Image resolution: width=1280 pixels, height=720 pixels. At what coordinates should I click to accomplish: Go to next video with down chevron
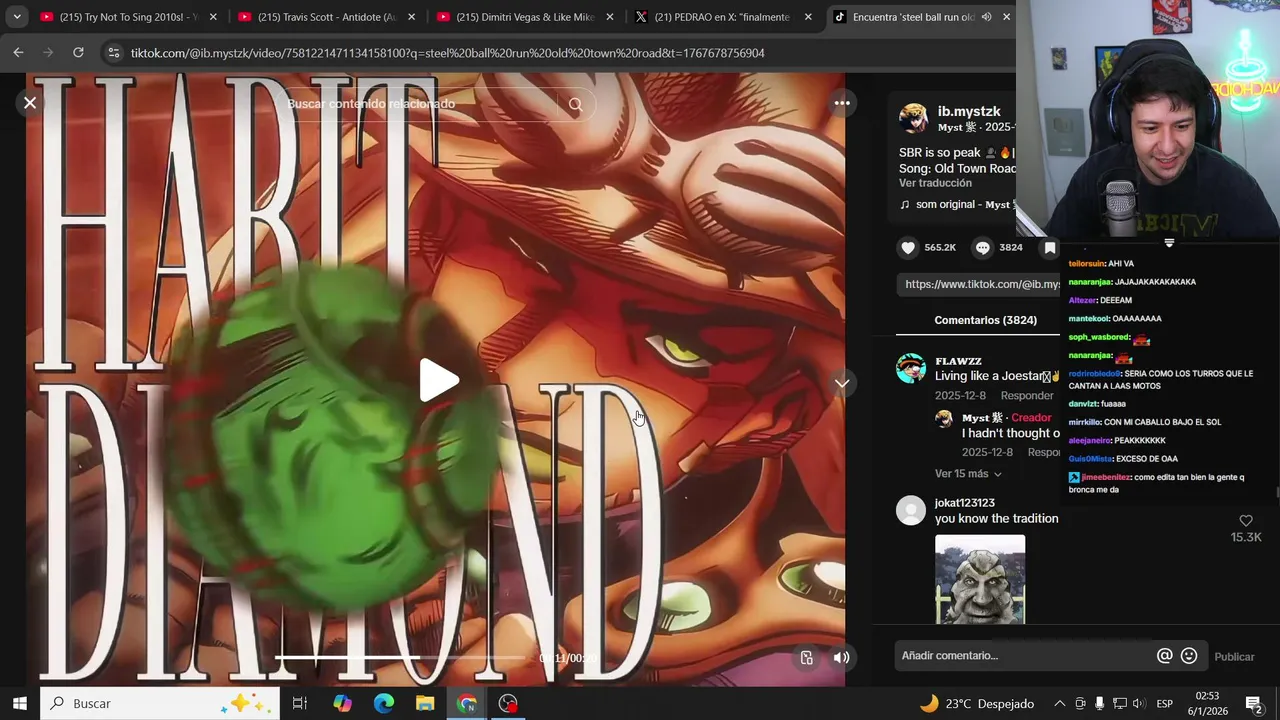pos(842,383)
